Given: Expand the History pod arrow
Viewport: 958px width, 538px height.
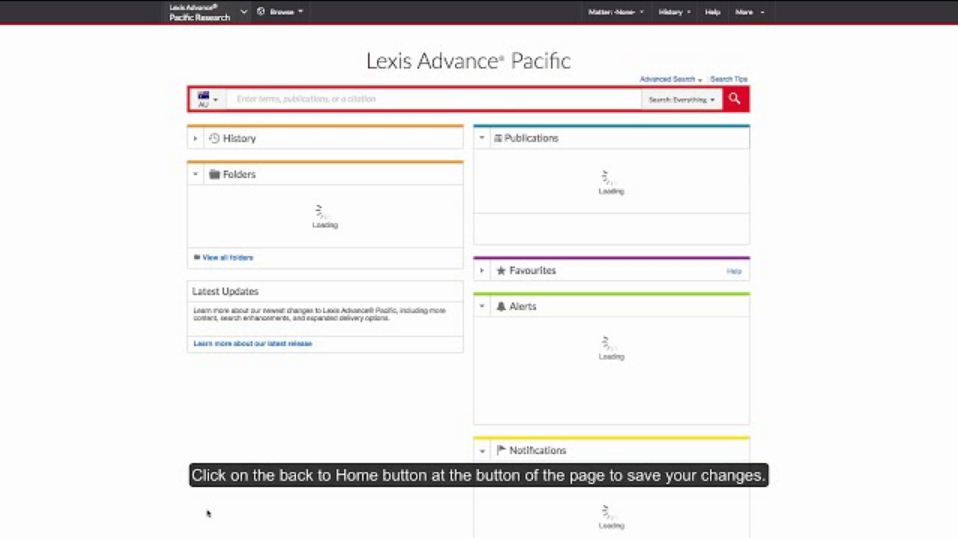Looking at the screenshot, I should point(195,139).
